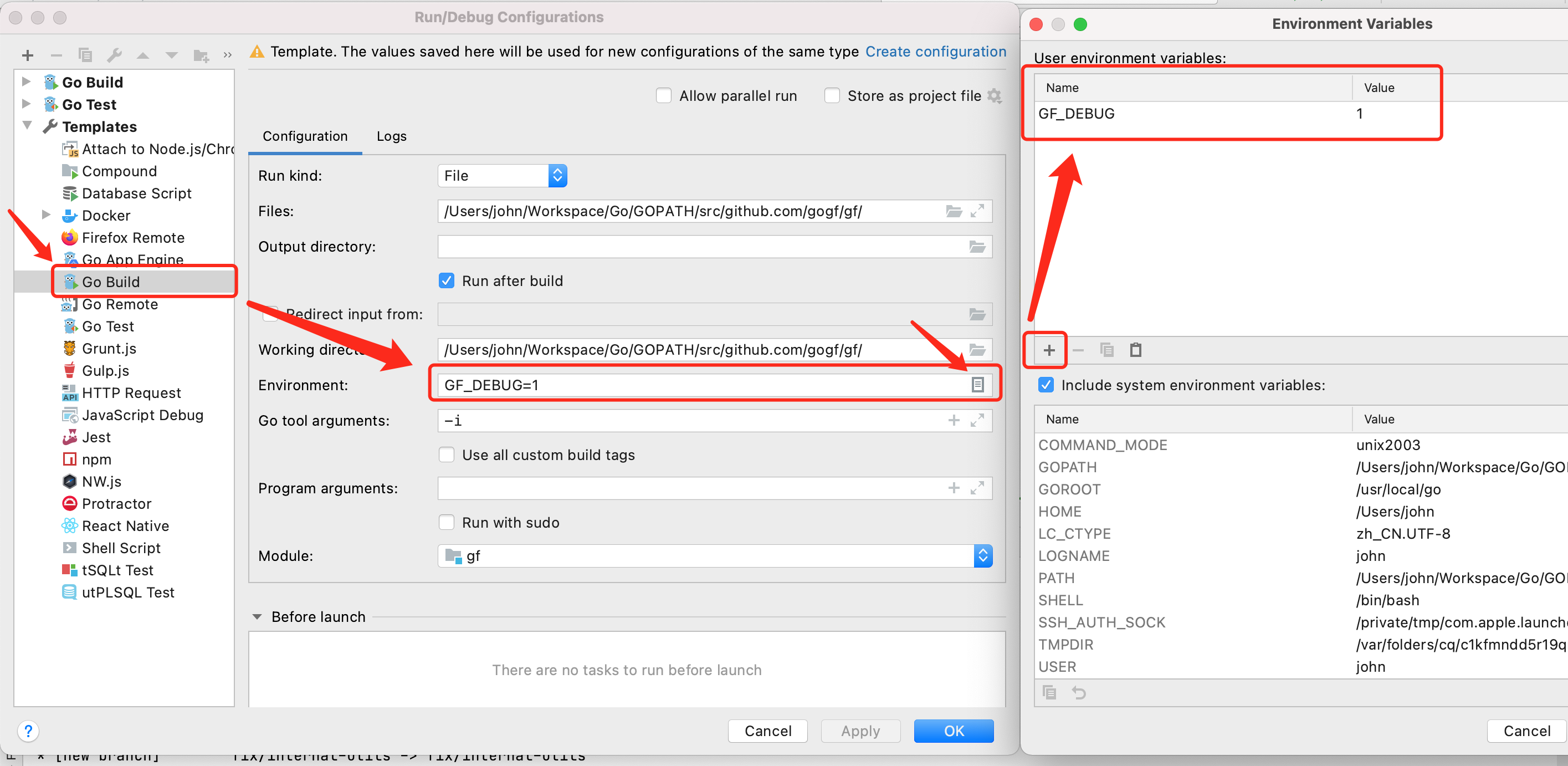Click the help question mark button
The image size is (1568, 766).
tap(28, 730)
